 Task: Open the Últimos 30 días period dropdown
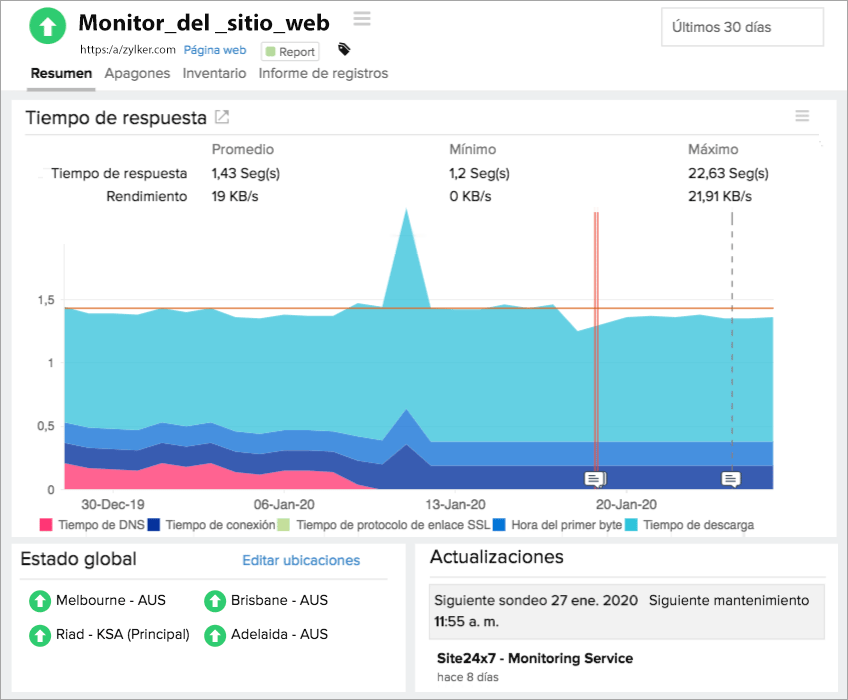[742, 27]
